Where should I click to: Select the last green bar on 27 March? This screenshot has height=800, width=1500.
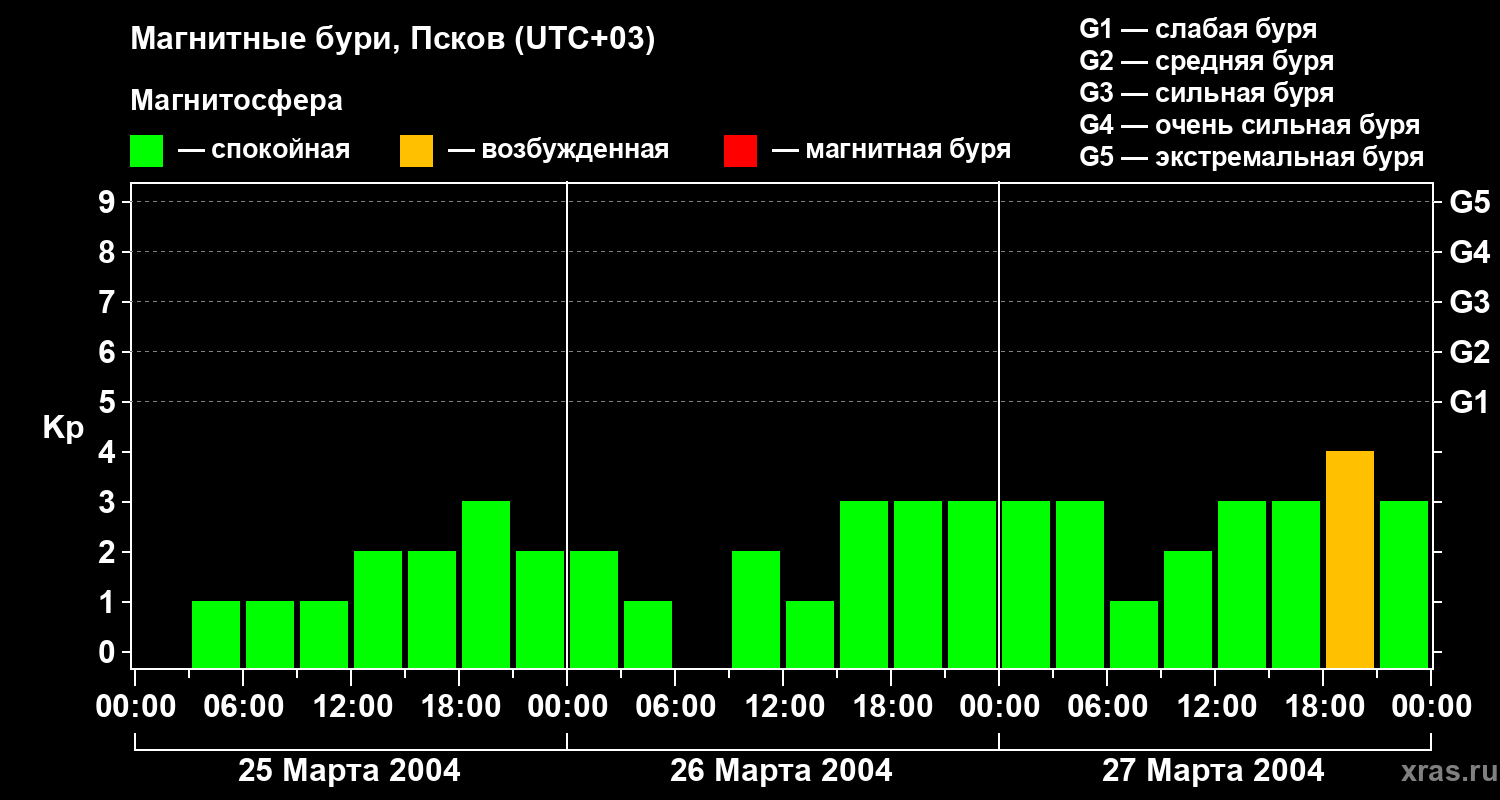pos(1403,584)
